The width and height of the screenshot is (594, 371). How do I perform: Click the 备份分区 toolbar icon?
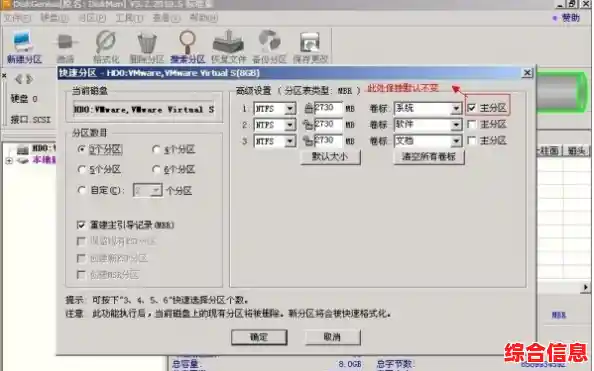point(269,47)
